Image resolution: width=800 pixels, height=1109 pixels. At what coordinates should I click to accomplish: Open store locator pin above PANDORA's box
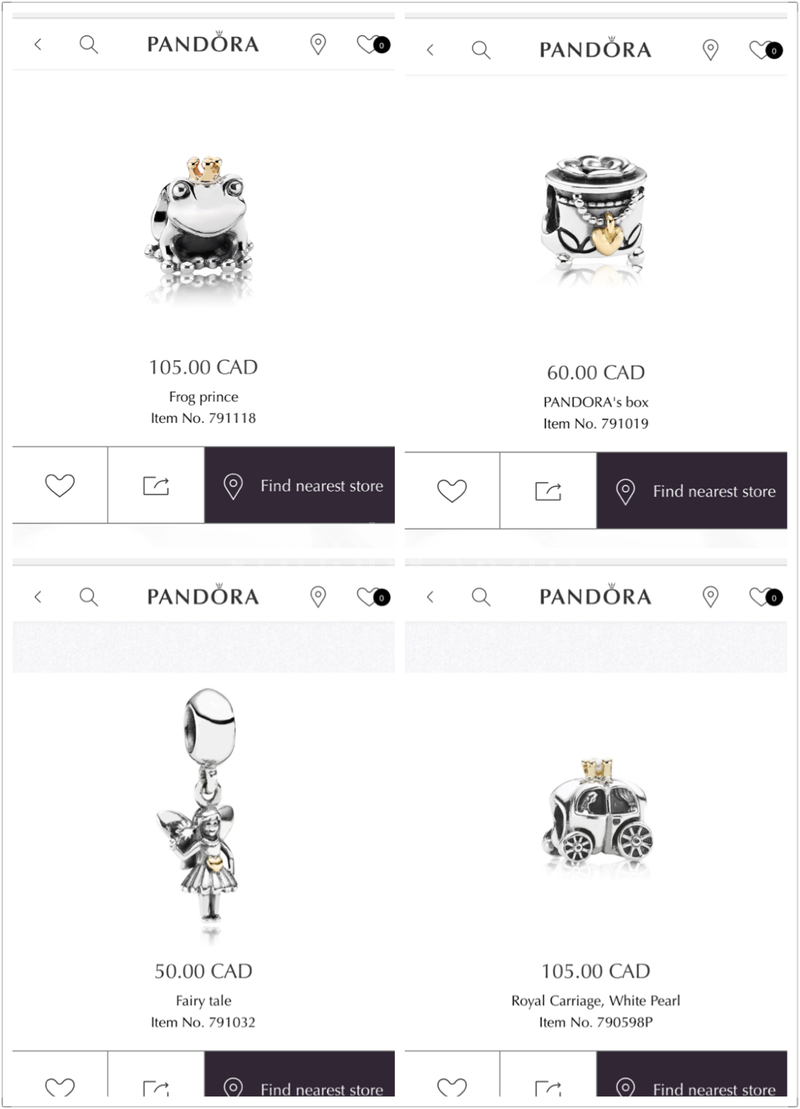pos(710,50)
